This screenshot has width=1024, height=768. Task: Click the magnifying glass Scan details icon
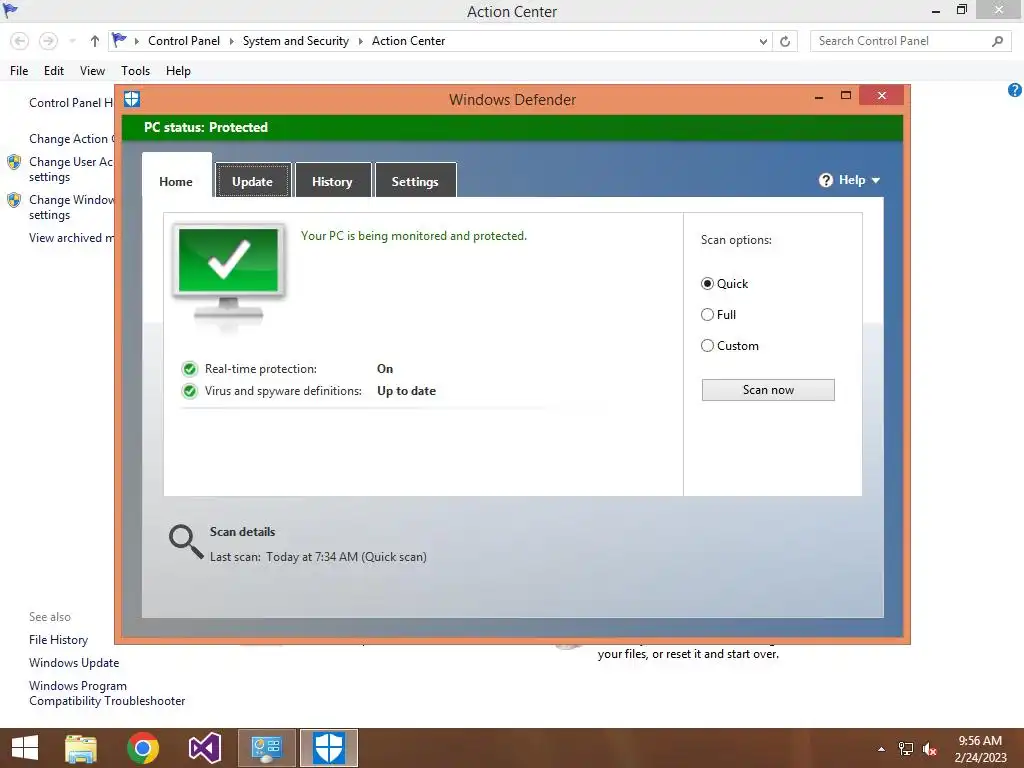click(185, 541)
